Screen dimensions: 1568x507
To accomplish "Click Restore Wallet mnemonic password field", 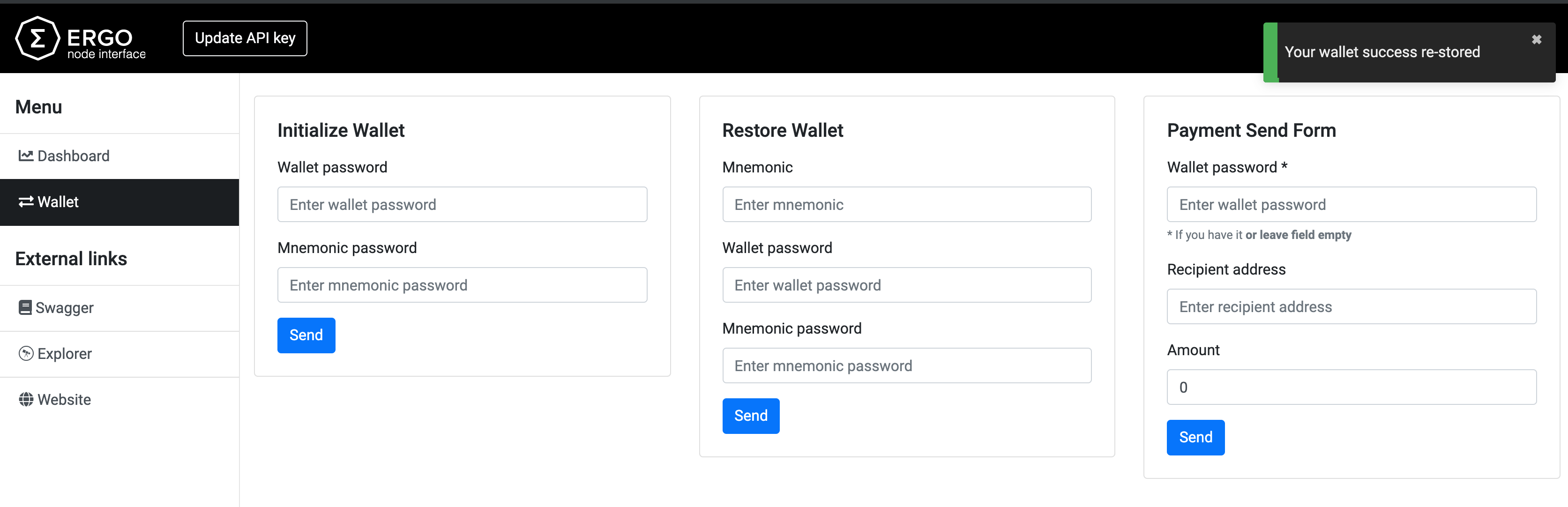I will [906, 365].
